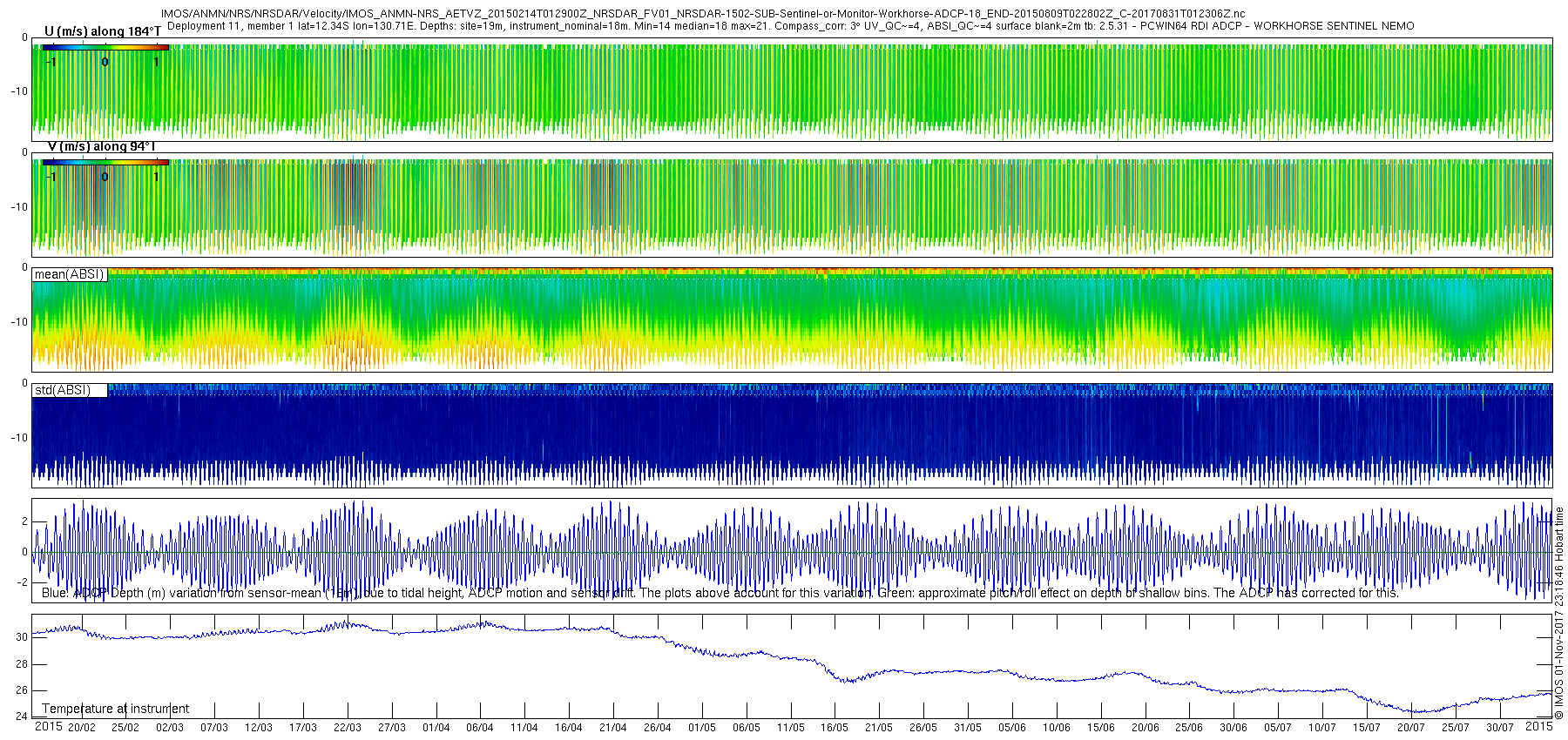
Task: Click the U velocity colorbar
Action: (x=105, y=48)
